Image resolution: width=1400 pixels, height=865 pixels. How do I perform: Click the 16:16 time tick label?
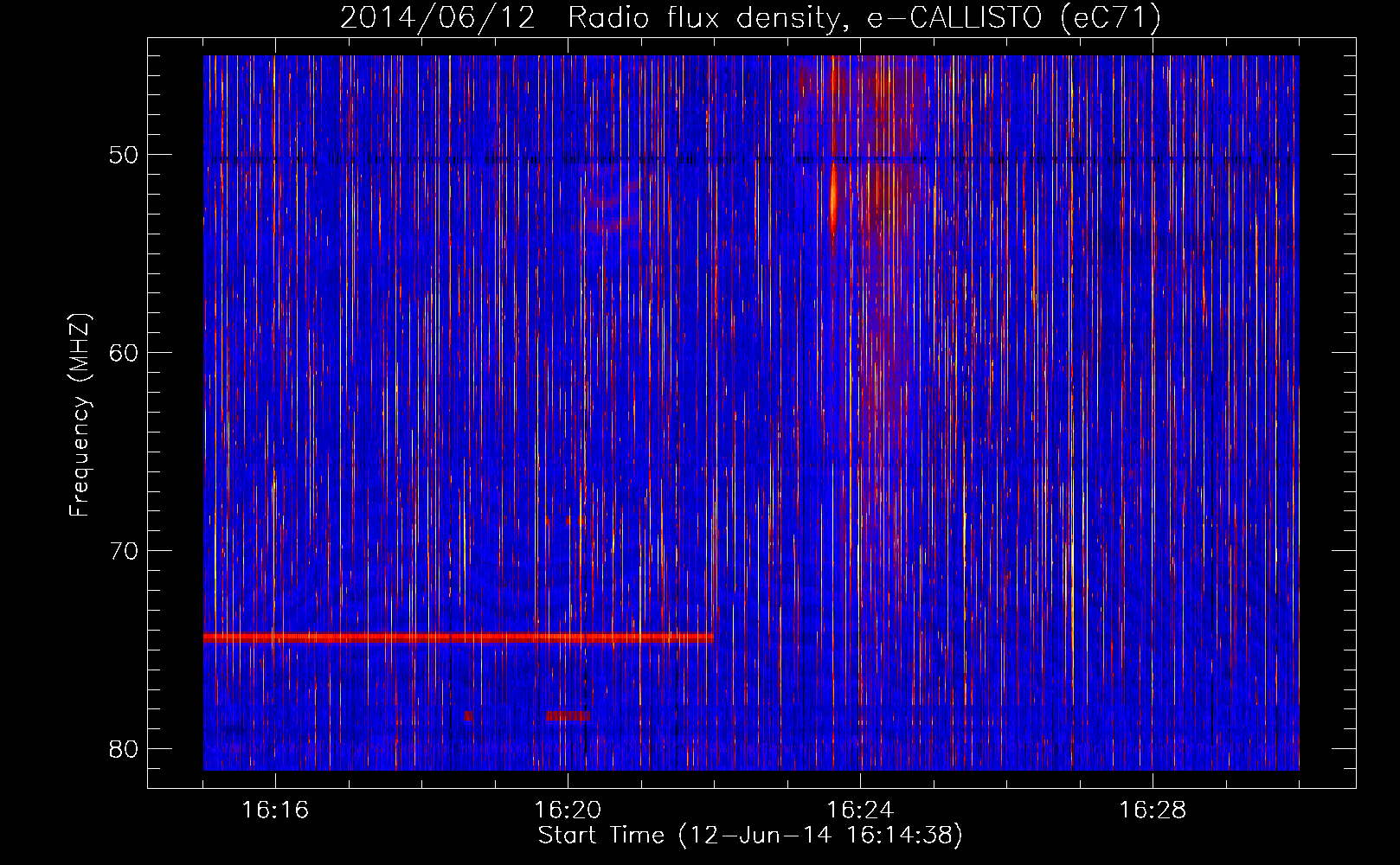pyautogui.click(x=275, y=811)
